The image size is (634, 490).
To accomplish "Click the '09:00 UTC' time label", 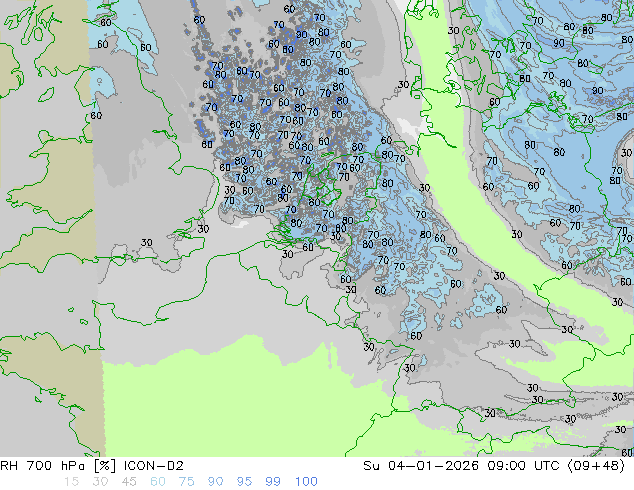I will point(525,466).
